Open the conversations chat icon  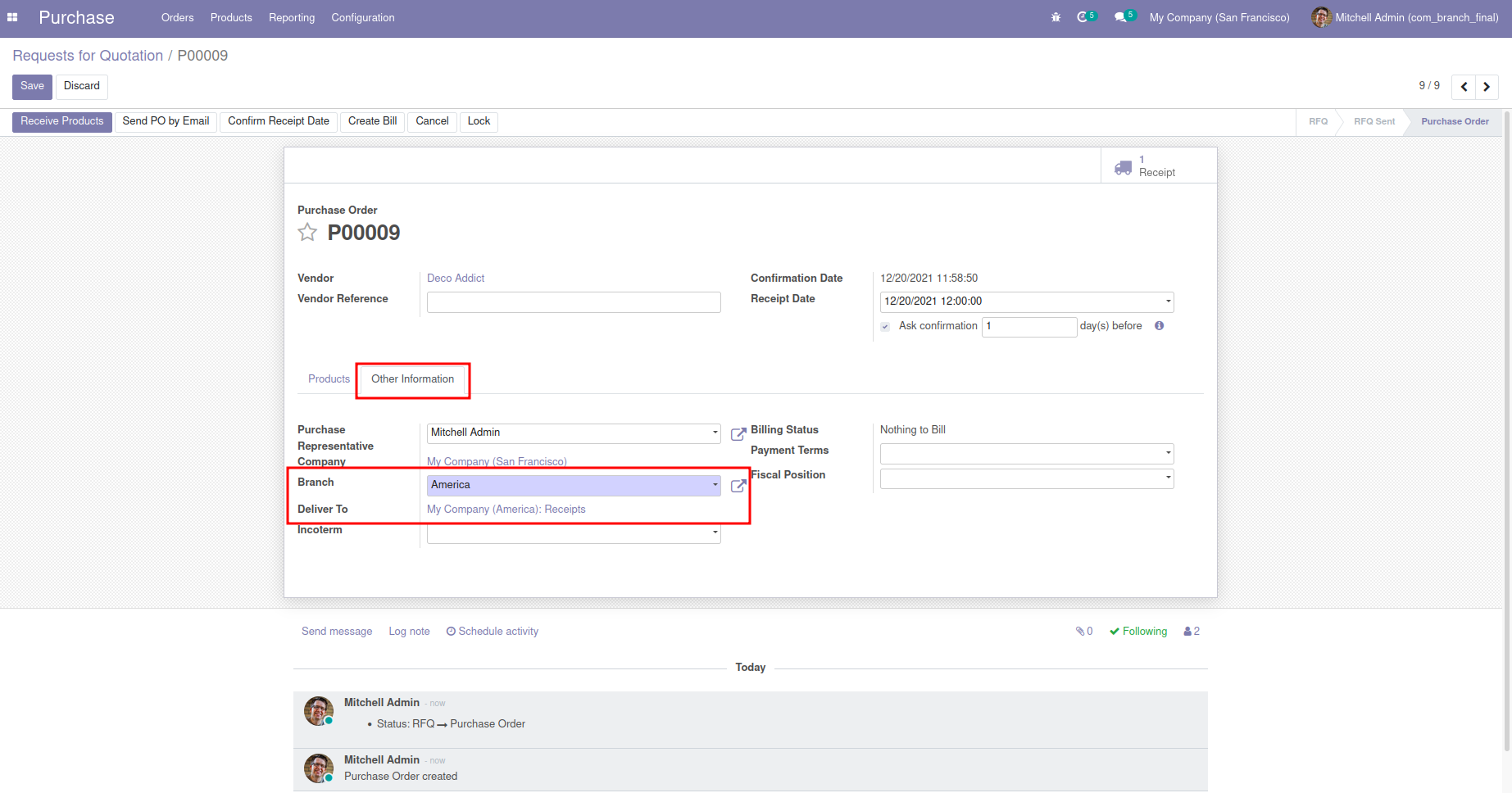coord(1120,17)
